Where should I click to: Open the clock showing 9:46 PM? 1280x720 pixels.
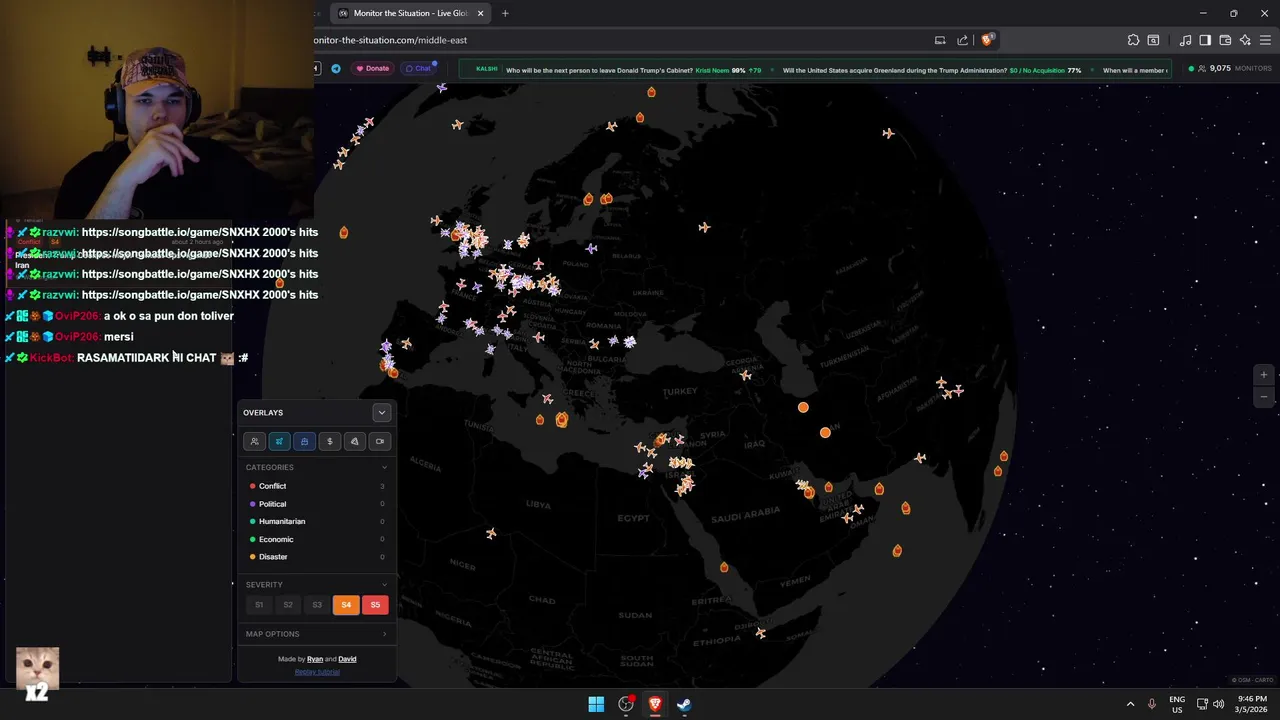coord(1252,704)
